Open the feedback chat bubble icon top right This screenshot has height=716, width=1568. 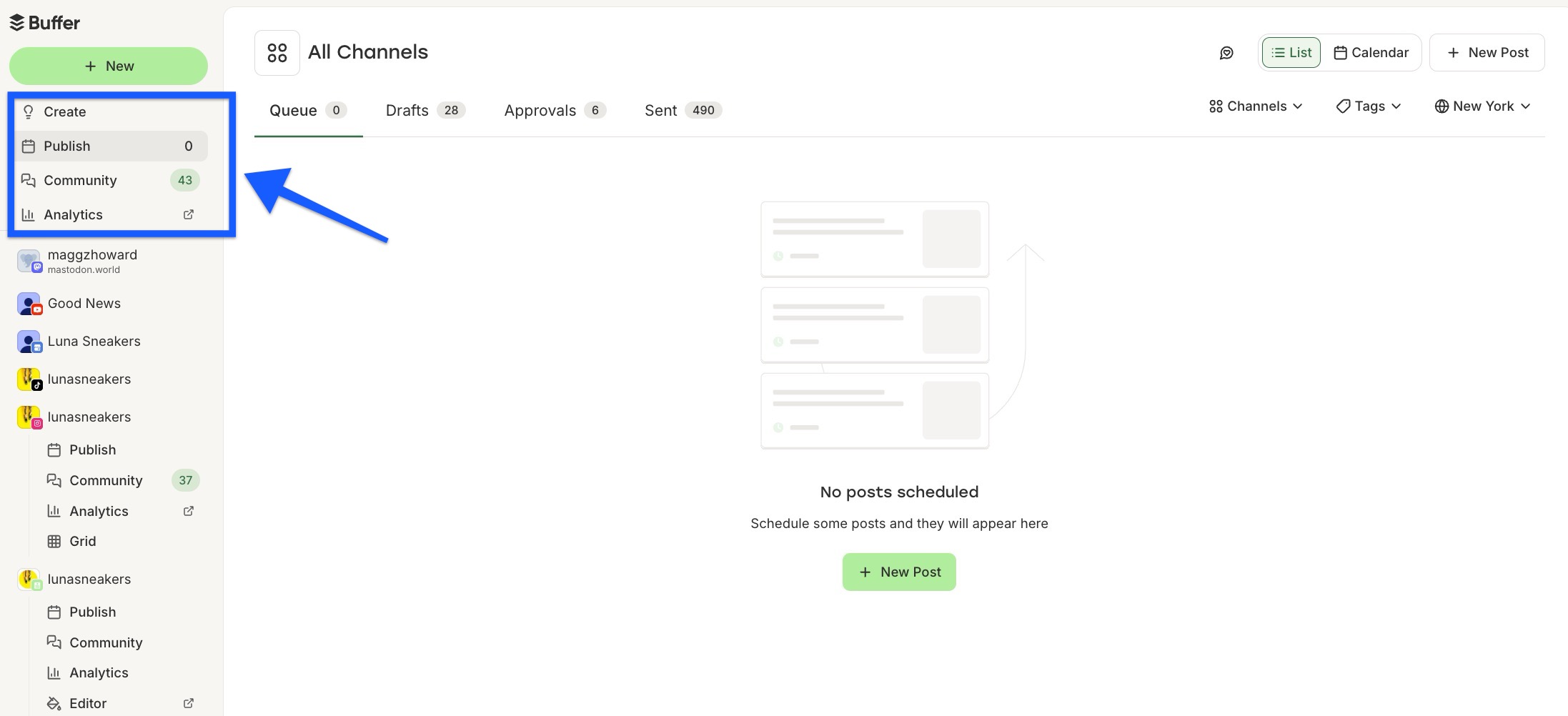tap(1226, 52)
